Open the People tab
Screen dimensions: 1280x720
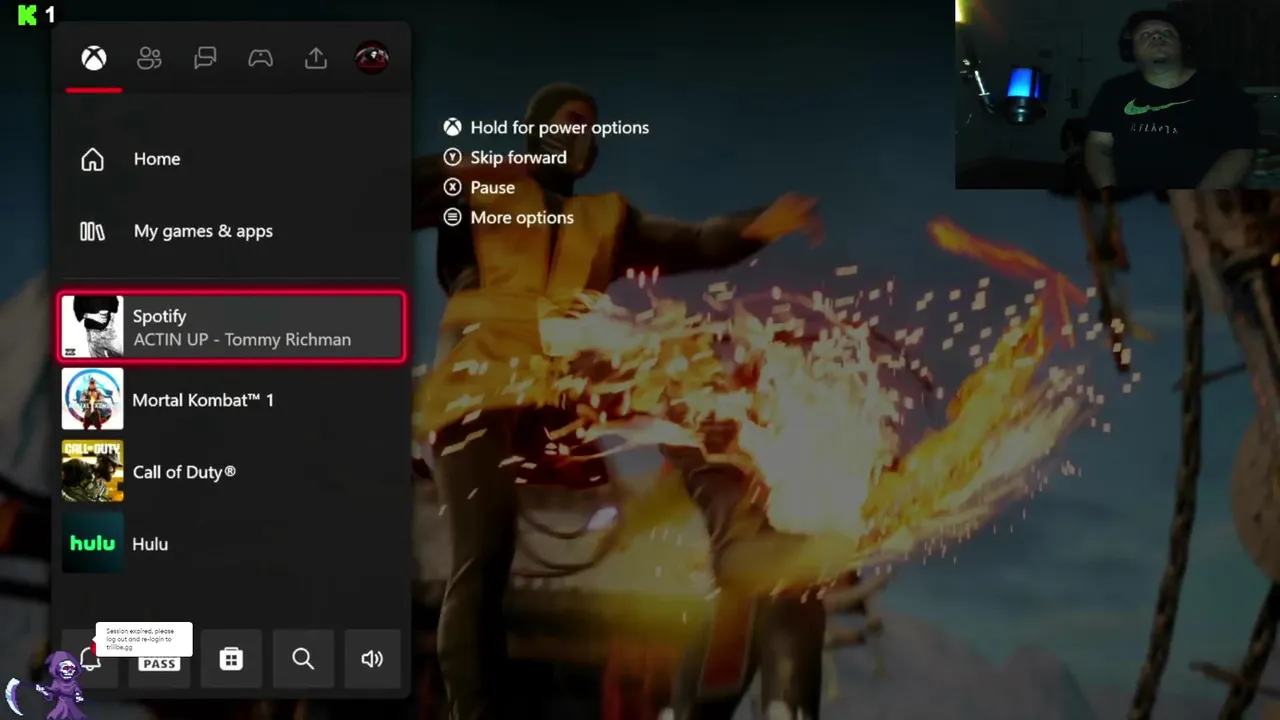click(149, 58)
